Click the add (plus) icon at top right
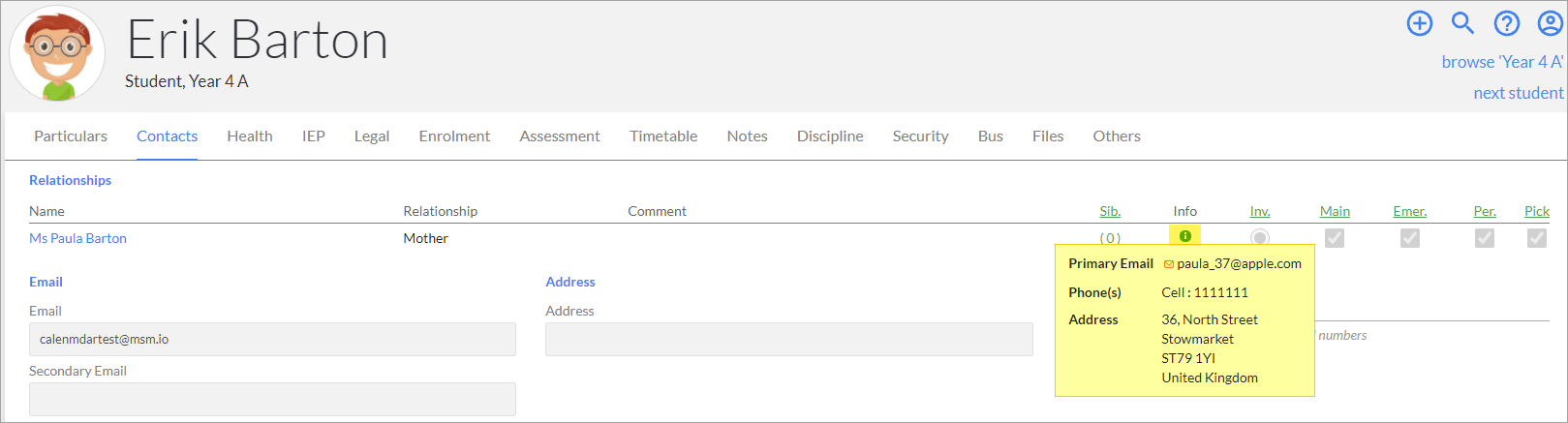Image resolution: width=1568 pixels, height=423 pixels. tap(1420, 23)
